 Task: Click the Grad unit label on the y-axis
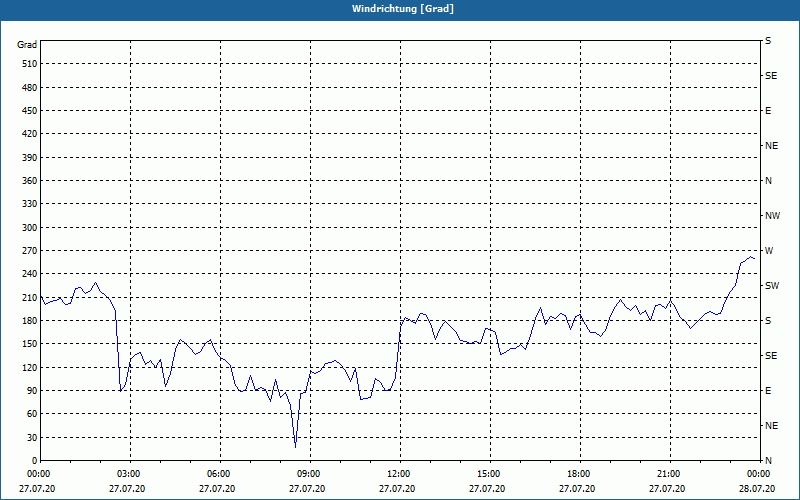click(27, 45)
